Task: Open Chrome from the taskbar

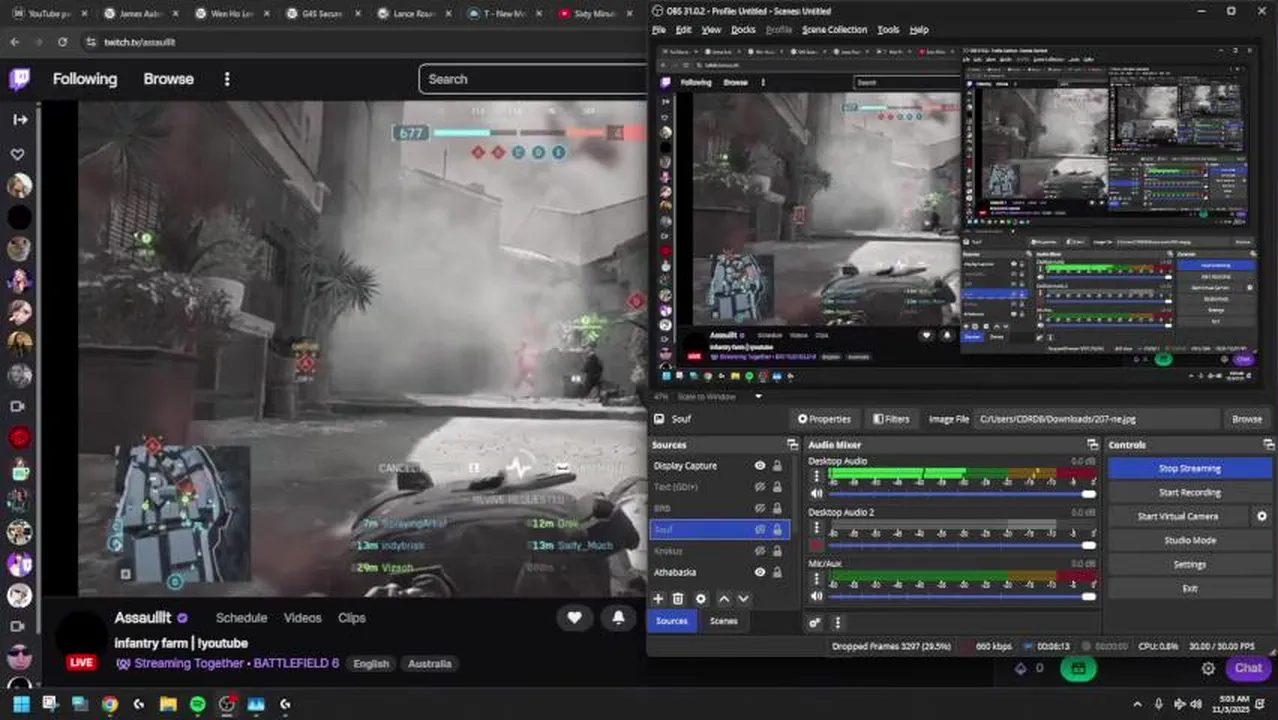Action: coord(110,704)
